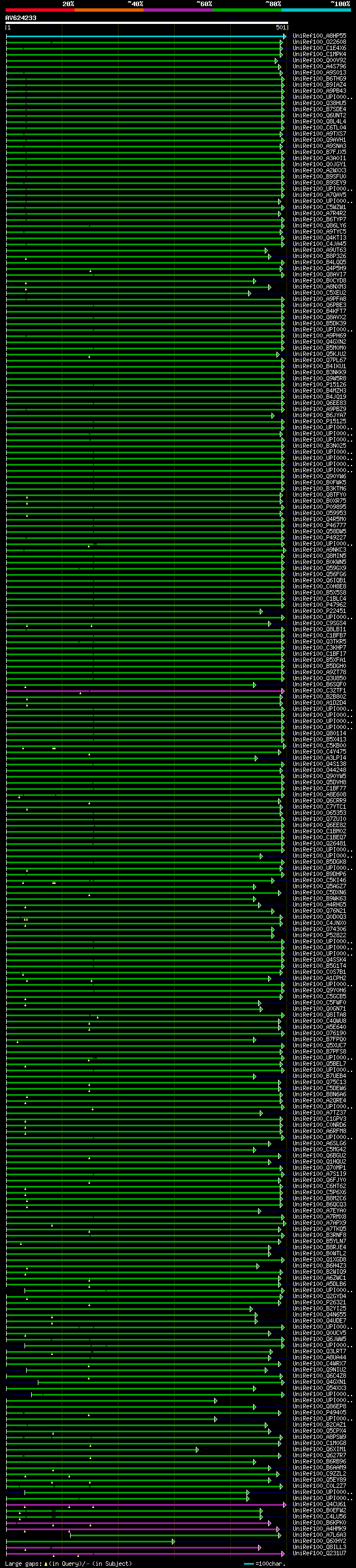
Task: Select hit label UniRef100_B9SEY9
Action: 319,182
